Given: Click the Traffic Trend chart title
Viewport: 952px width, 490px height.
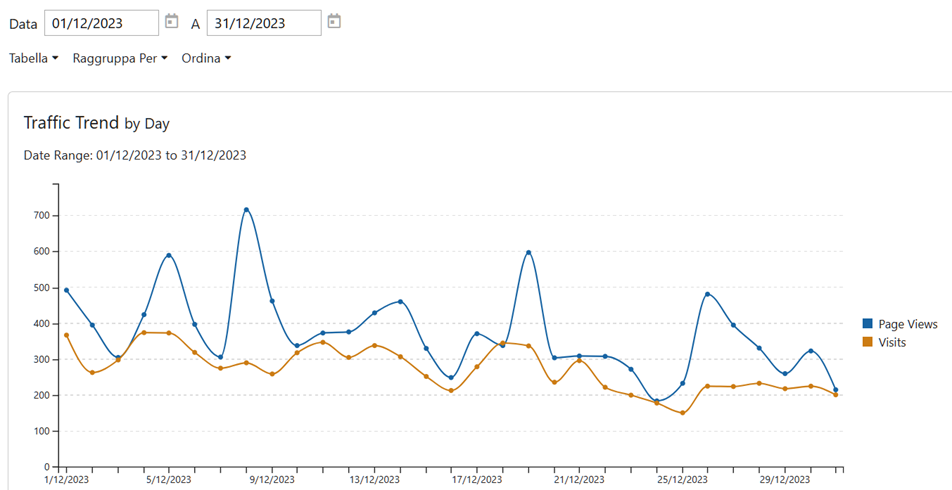Looking at the screenshot, I should click(71, 122).
